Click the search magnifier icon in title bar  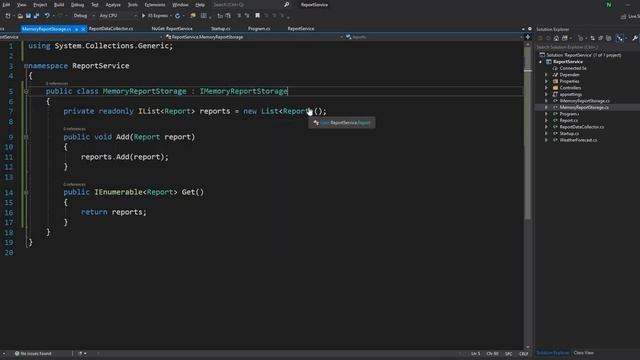click(287, 4)
